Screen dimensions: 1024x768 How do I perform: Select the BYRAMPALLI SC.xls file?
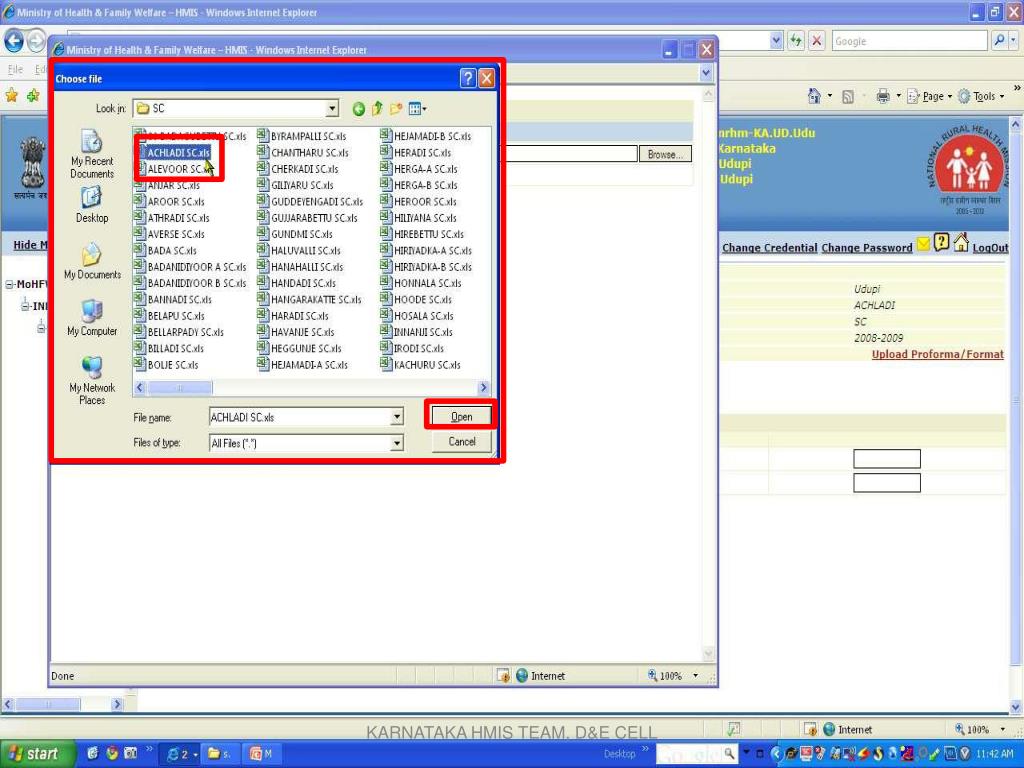pyautogui.click(x=302, y=136)
